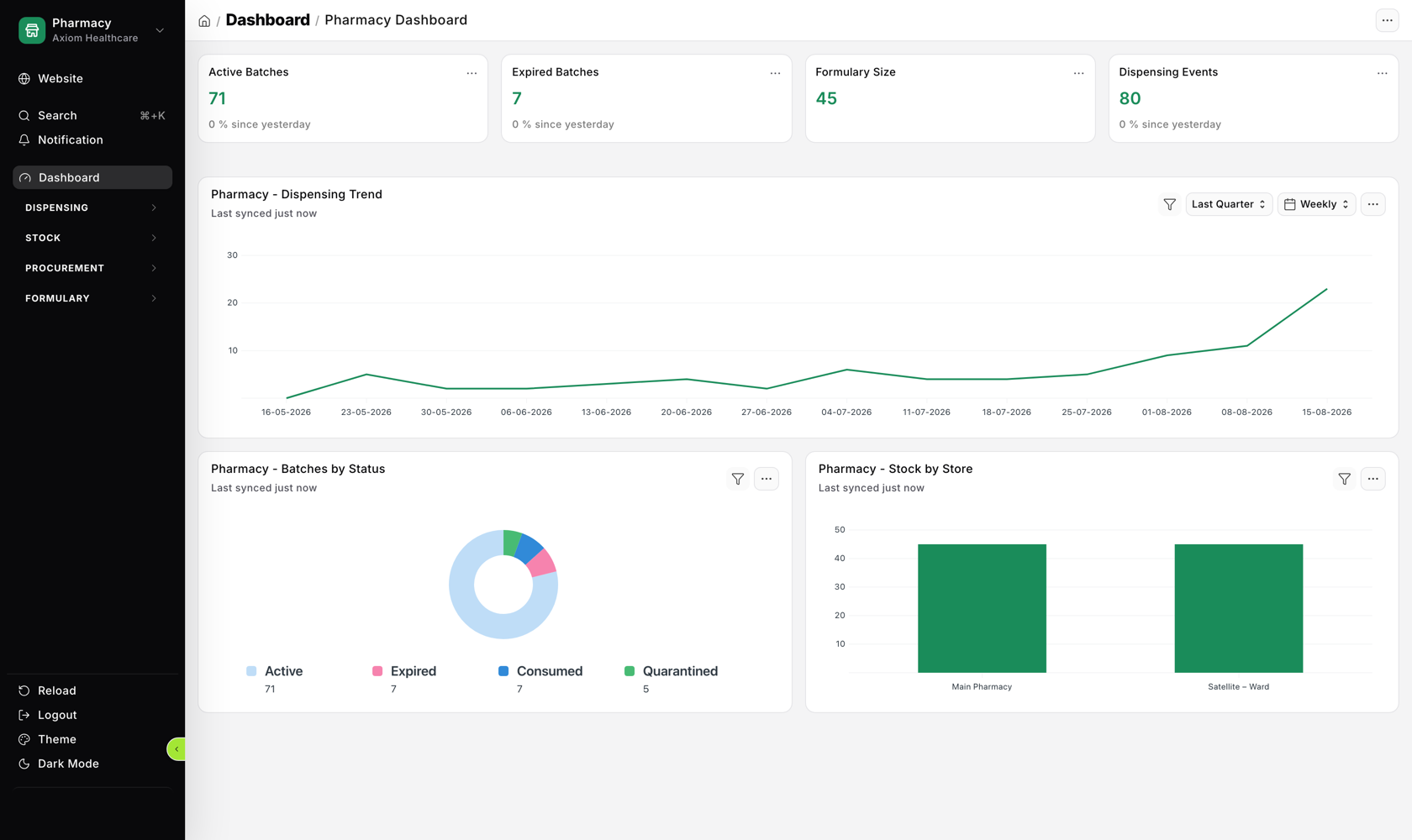Image resolution: width=1412 pixels, height=840 pixels.
Task: Open the Weekly interval dropdown
Action: click(1316, 204)
